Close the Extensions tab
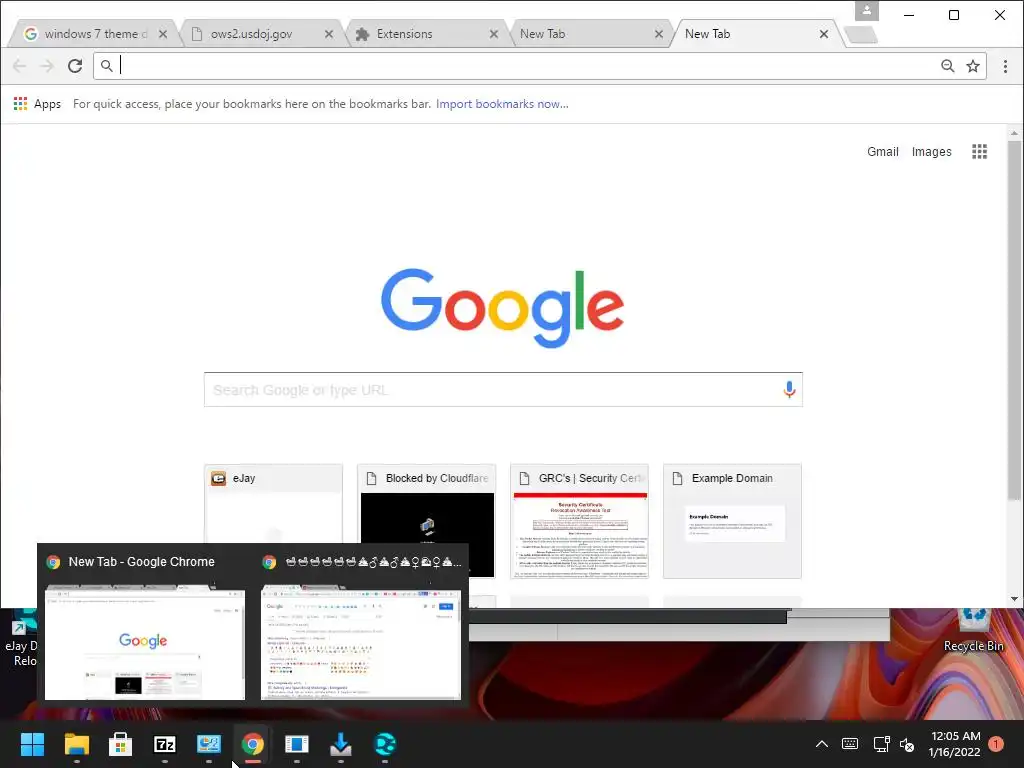This screenshot has width=1024, height=768. coord(494,34)
